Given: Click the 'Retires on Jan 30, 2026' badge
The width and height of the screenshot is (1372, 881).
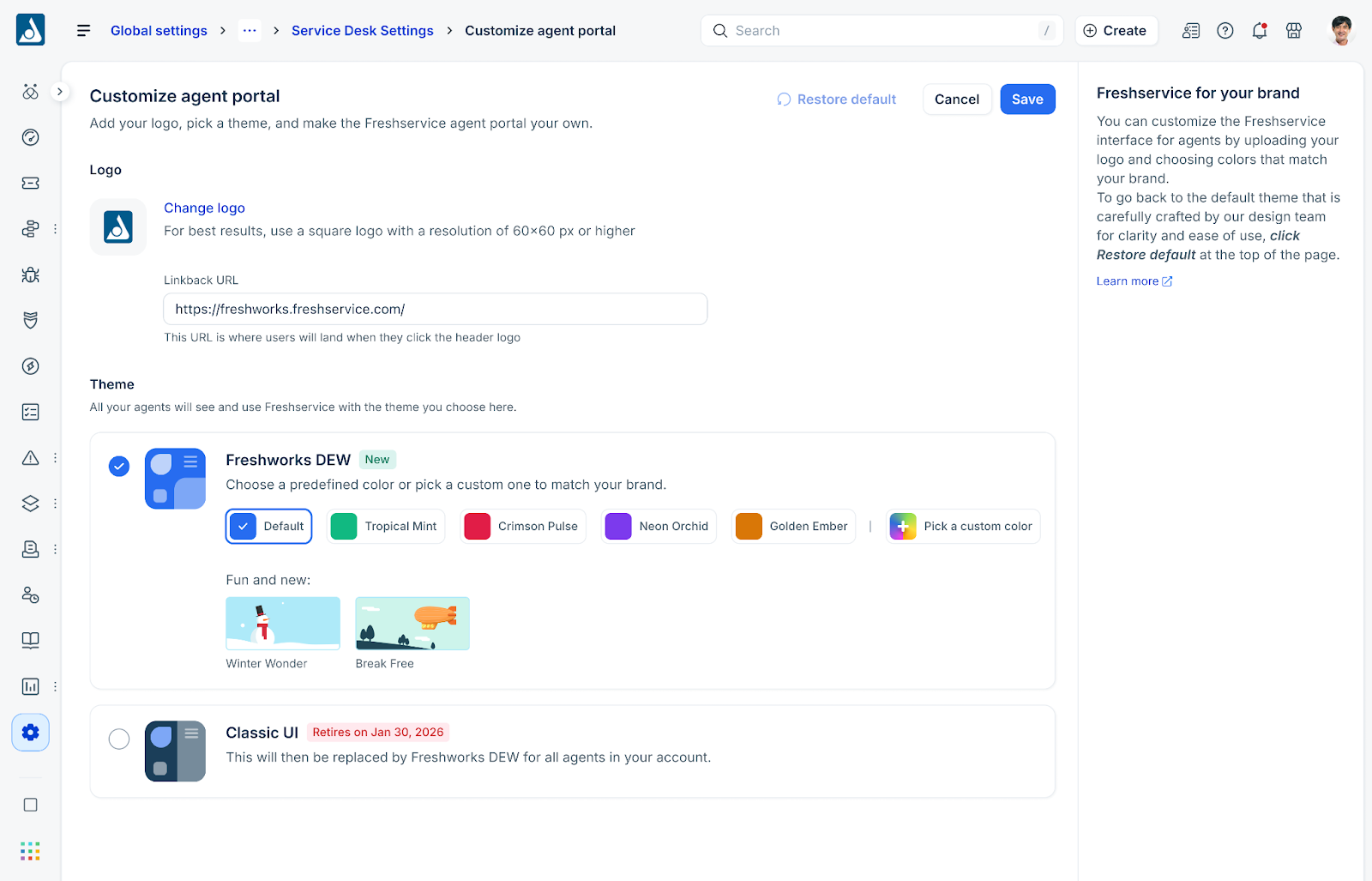Looking at the screenshot, I should [378, 733].
